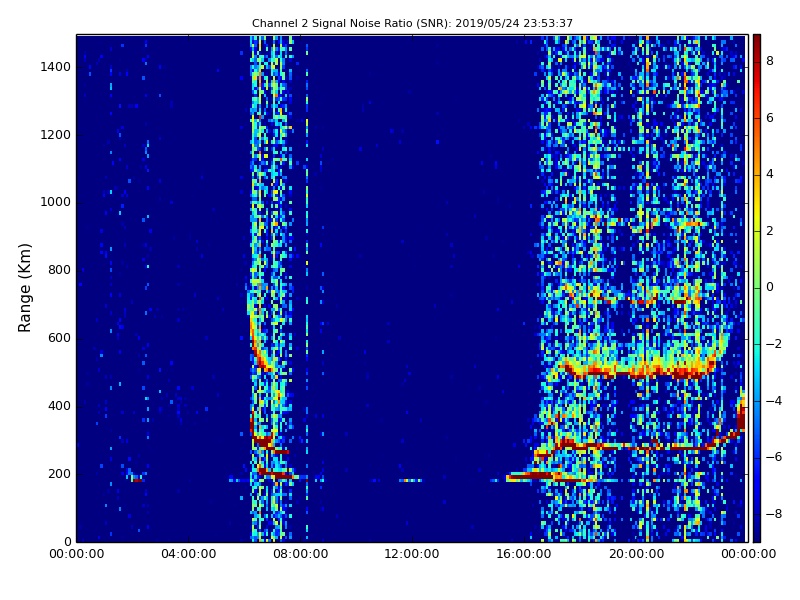Click the 1000 range axis tick label

pyautogui.click(x=55, y=202)
